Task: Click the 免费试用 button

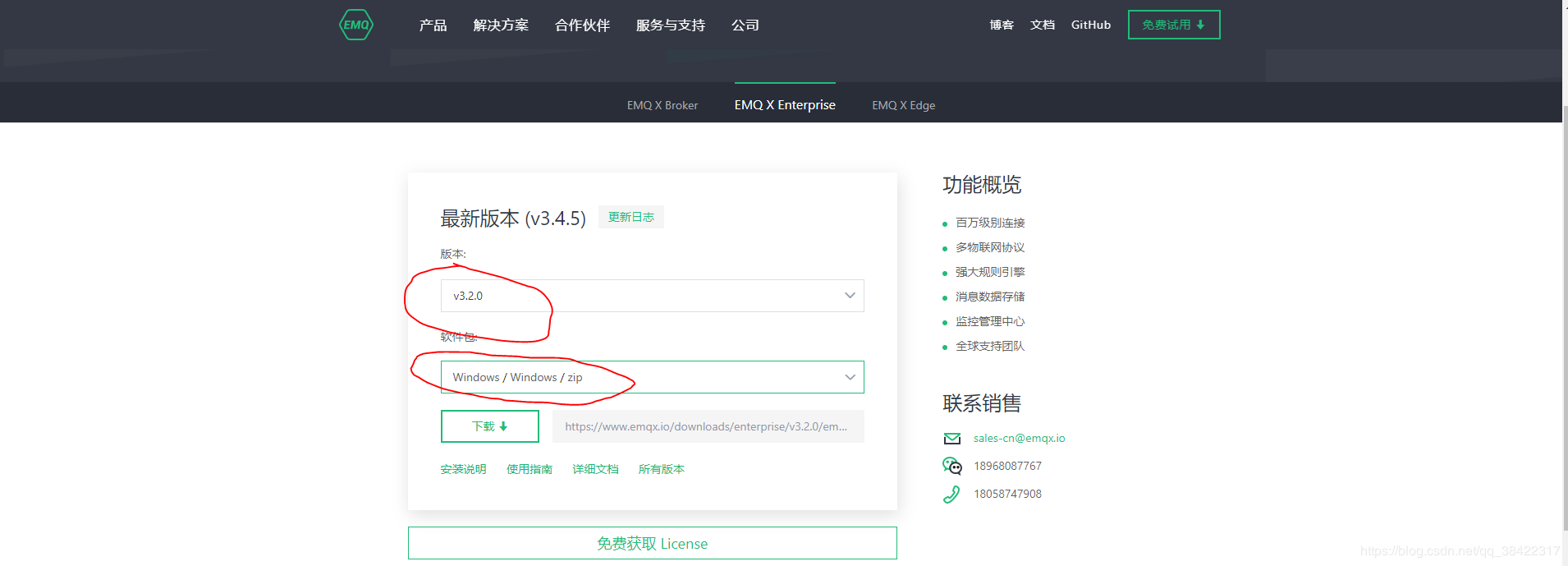Action: tap(1174, 25)
